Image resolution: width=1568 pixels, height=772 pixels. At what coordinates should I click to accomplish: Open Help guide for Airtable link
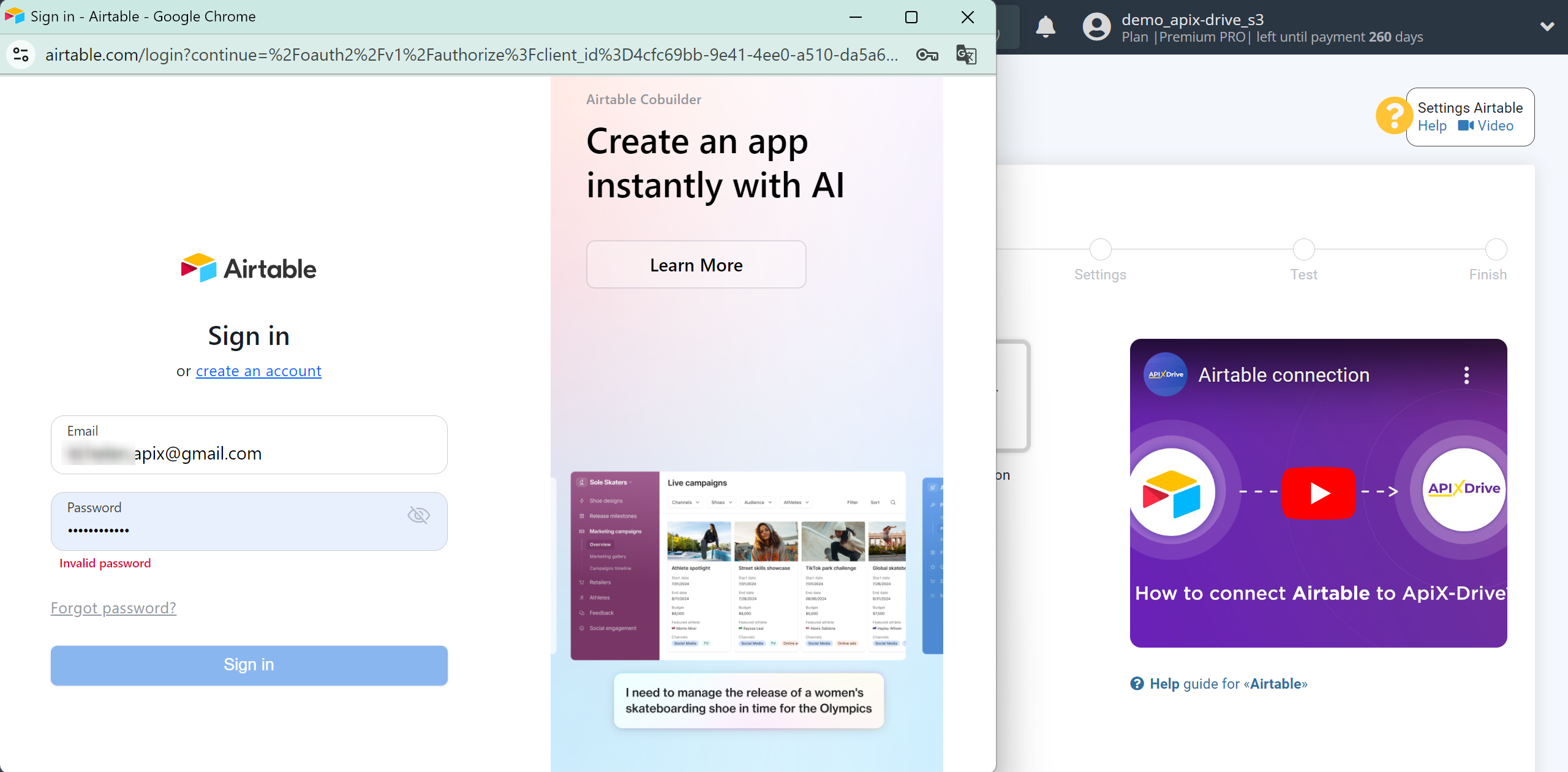[1219, 684]
